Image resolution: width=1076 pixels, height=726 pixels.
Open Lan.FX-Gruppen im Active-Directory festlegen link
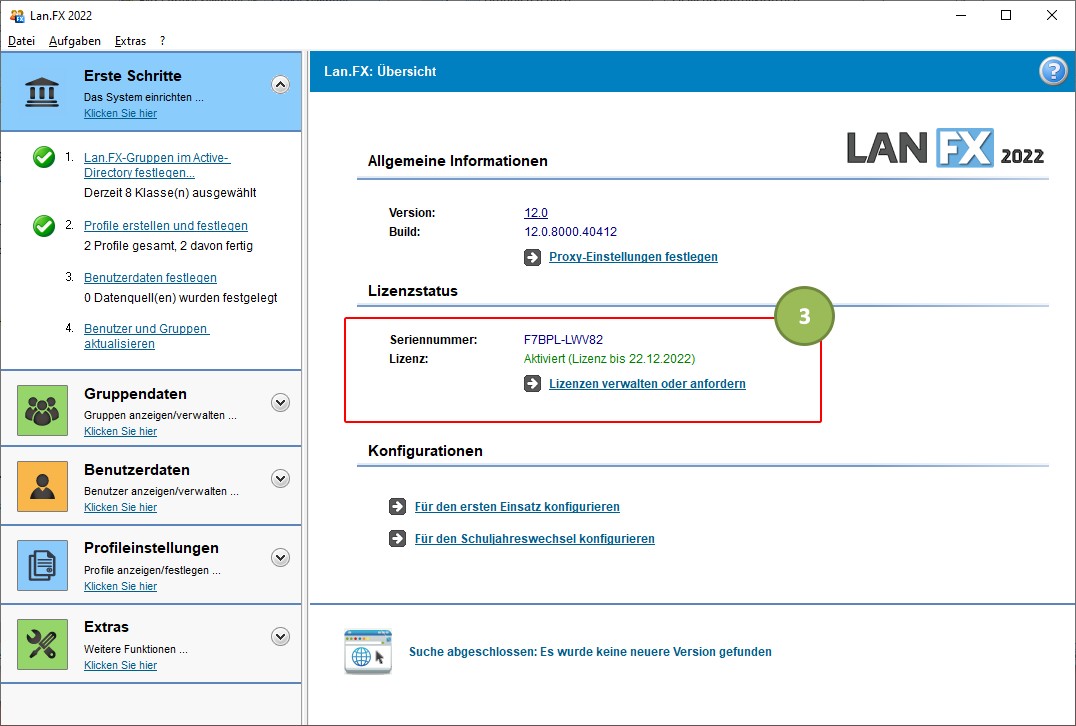coord(156,165)
